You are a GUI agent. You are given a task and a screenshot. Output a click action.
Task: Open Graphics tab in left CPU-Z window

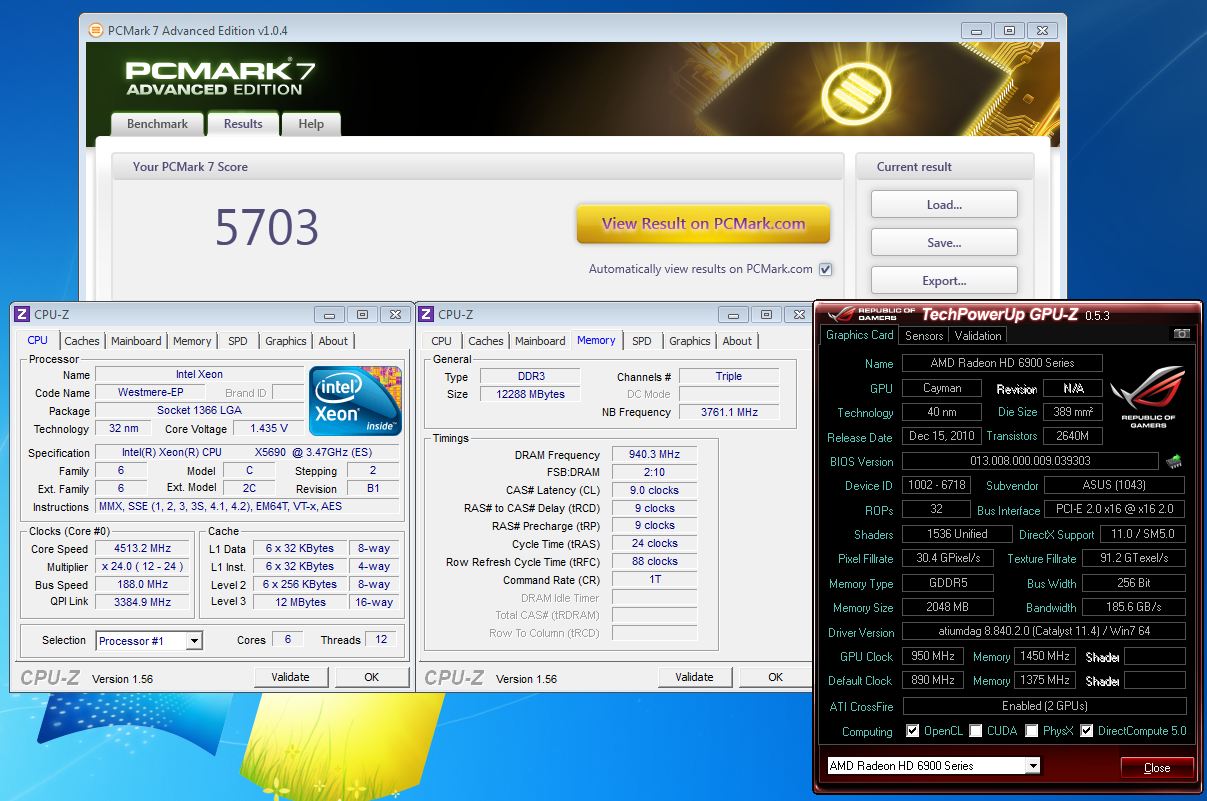[286, 341]
